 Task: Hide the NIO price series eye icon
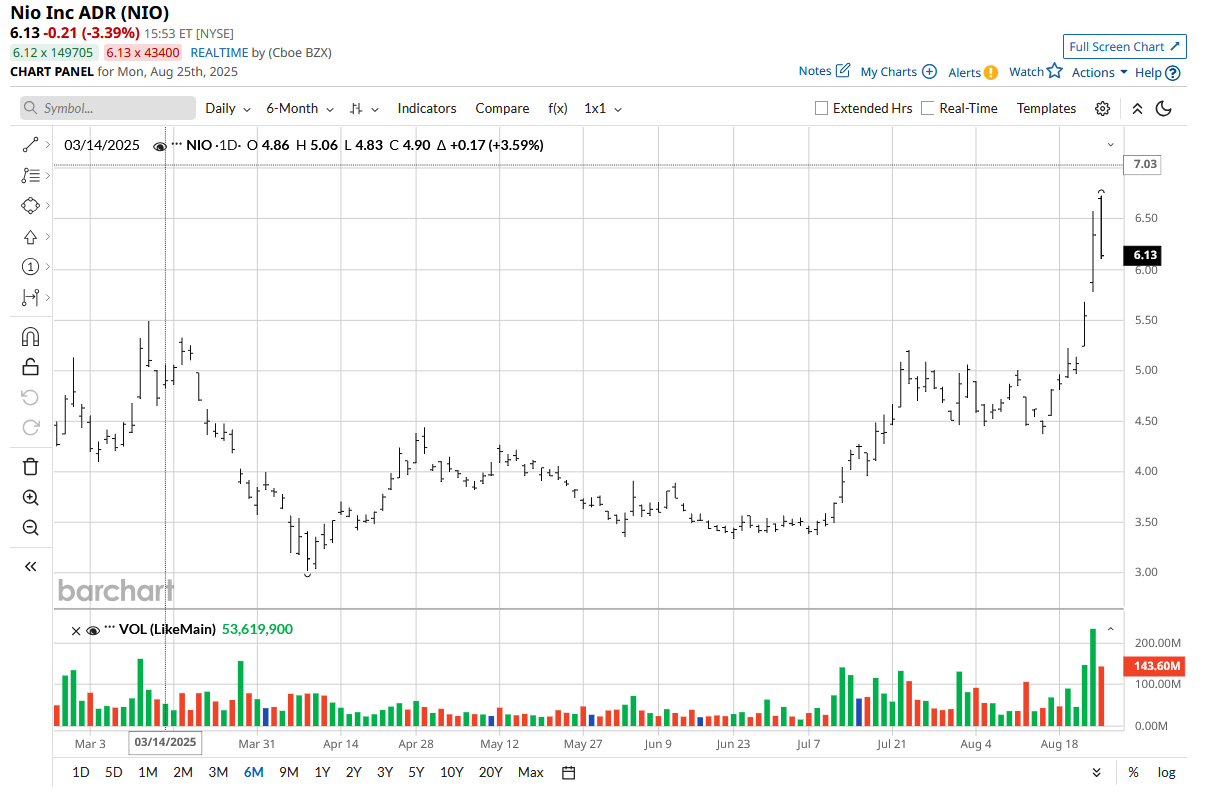click(x=160, y=146)
